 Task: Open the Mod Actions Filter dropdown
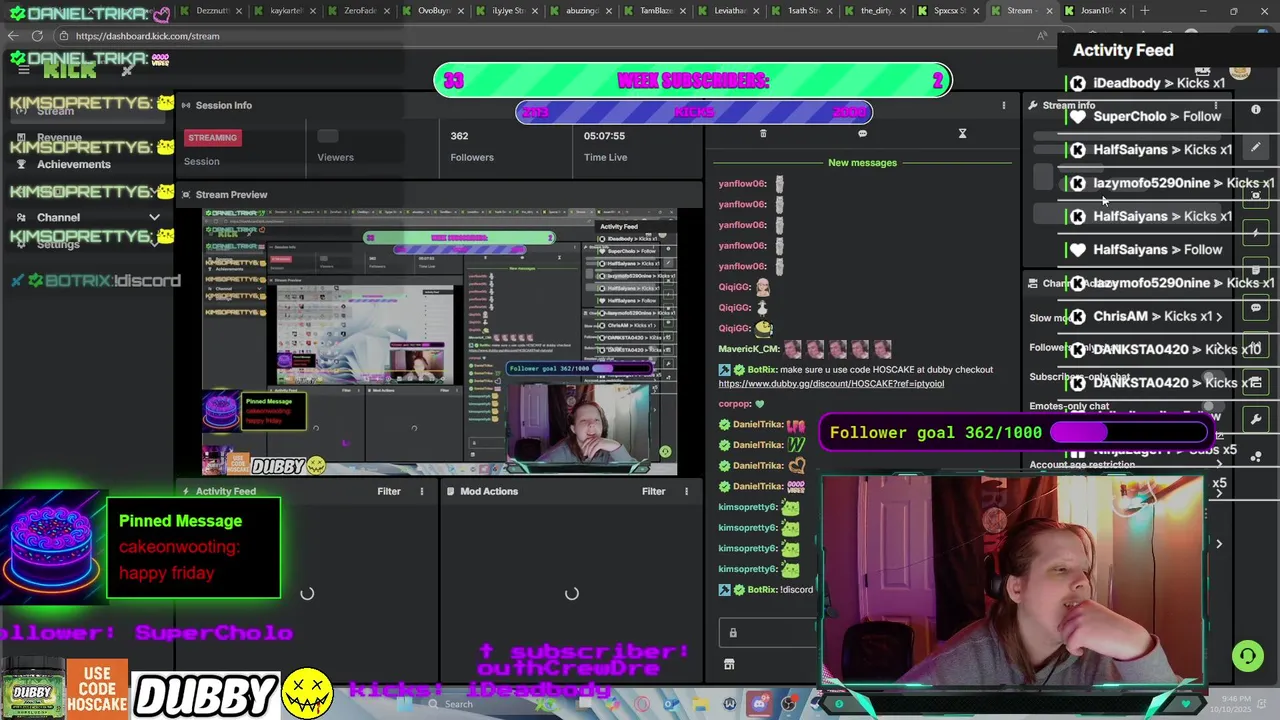(x=653, y=491)
